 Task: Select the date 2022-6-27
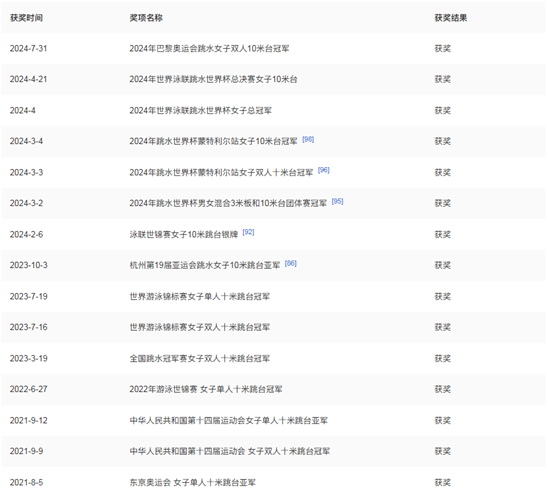pos(29,389)
